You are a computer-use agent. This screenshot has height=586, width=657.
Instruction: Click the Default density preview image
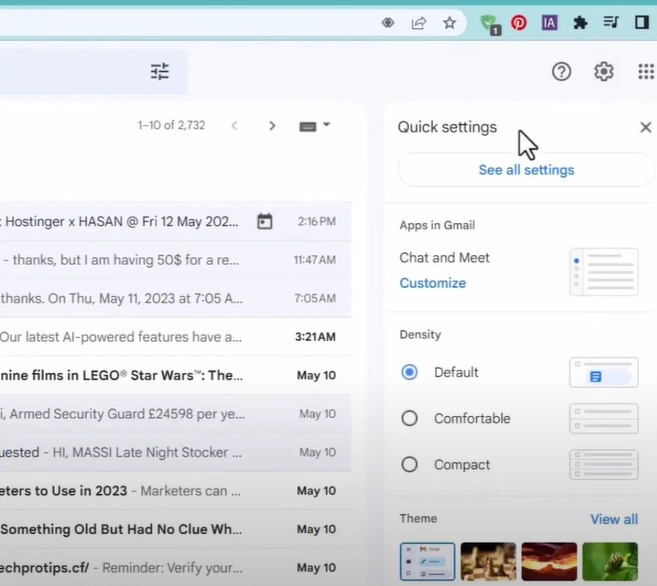pos(604,372)
